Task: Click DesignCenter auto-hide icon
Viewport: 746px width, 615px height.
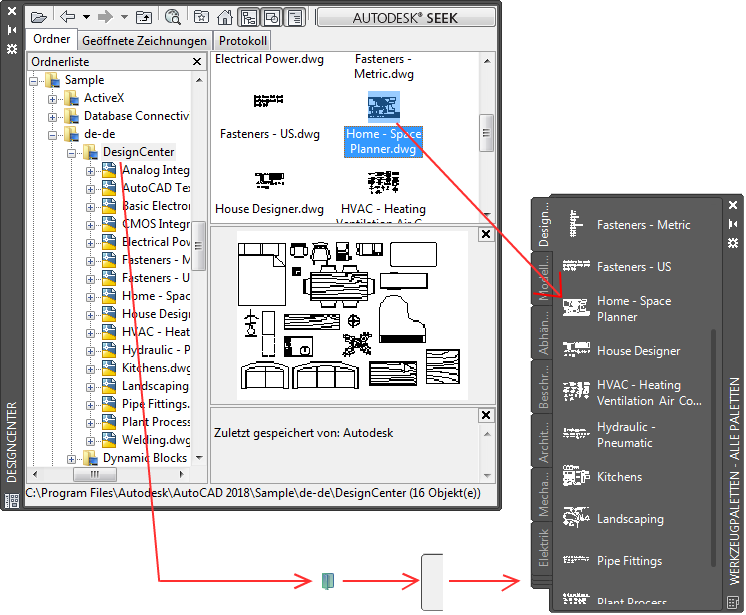Action: point(12,30)
